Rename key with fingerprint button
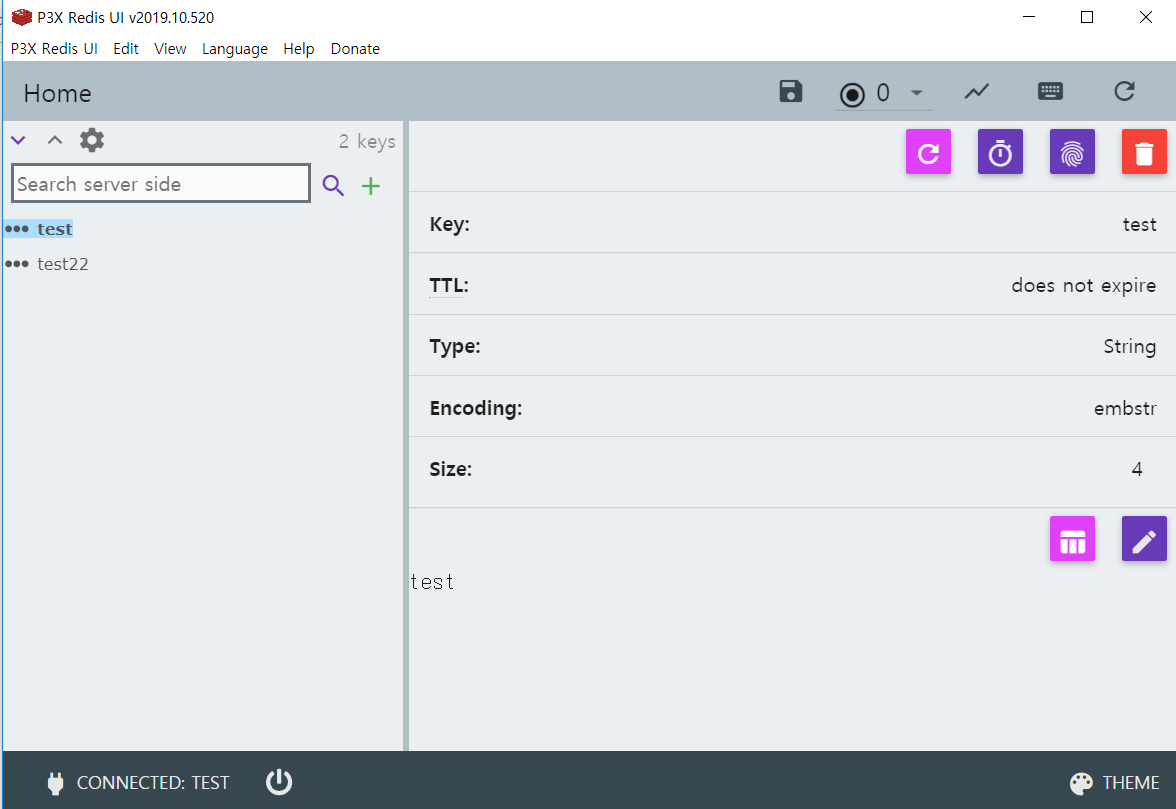 click(x=1072, y=152)
